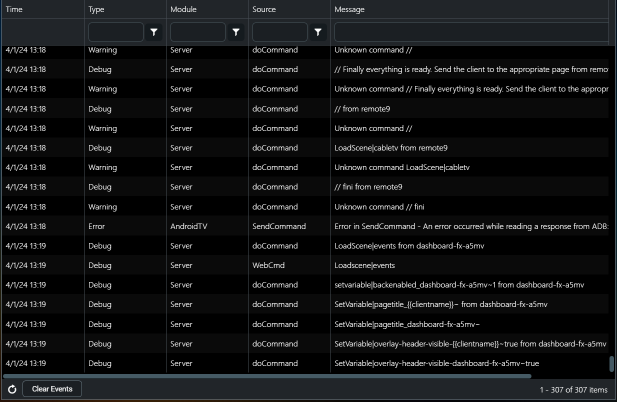Select Server cell of WebCmd row
The width and height of the screenshot is (617, 402).
[x=181, y=265]
